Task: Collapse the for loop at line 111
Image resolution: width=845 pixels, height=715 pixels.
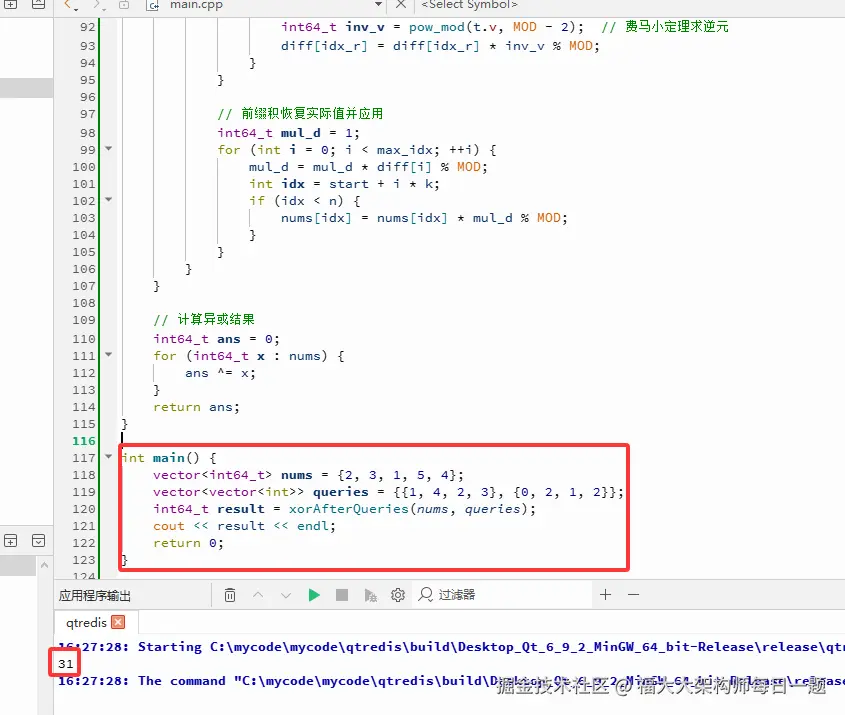Action: pos(109,355)
